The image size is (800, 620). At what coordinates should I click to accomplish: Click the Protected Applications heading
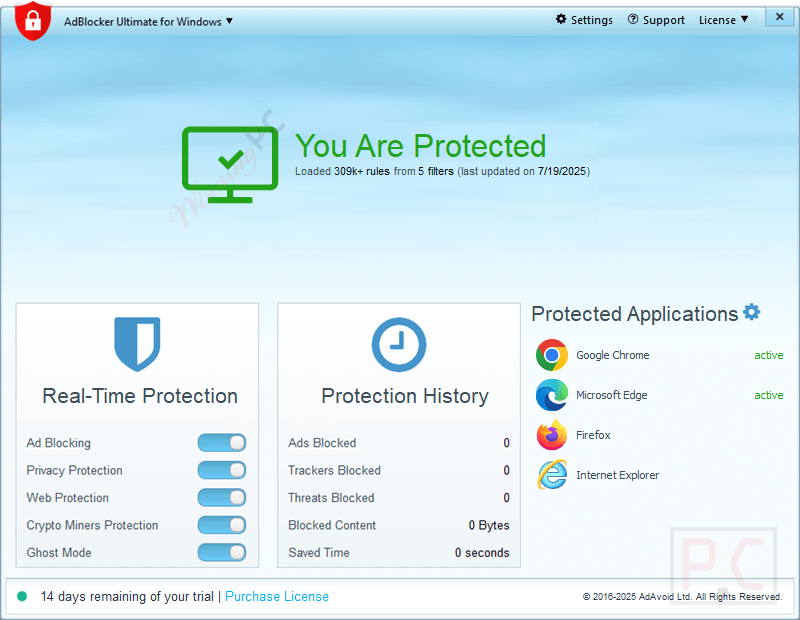pos(635,314)
